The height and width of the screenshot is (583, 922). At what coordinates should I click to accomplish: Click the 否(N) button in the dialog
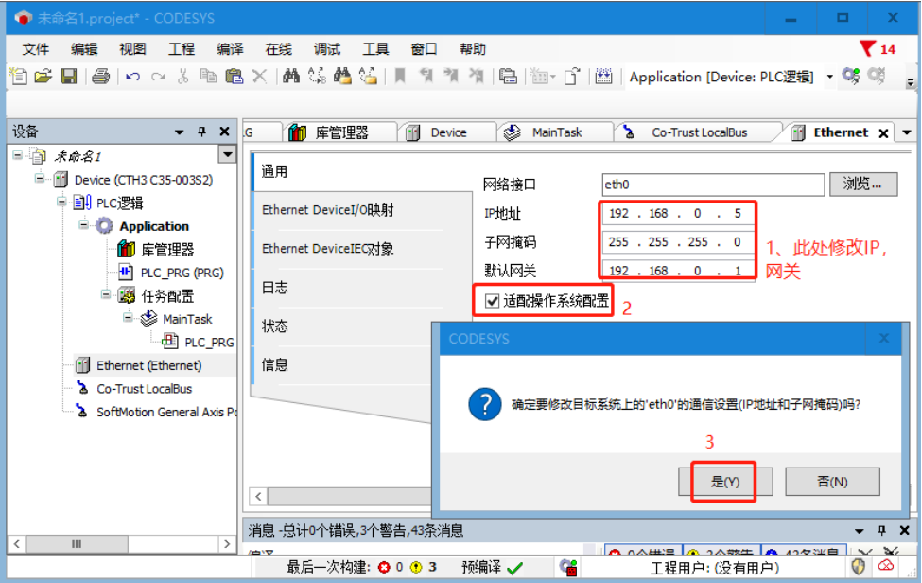tap(833, 482)
